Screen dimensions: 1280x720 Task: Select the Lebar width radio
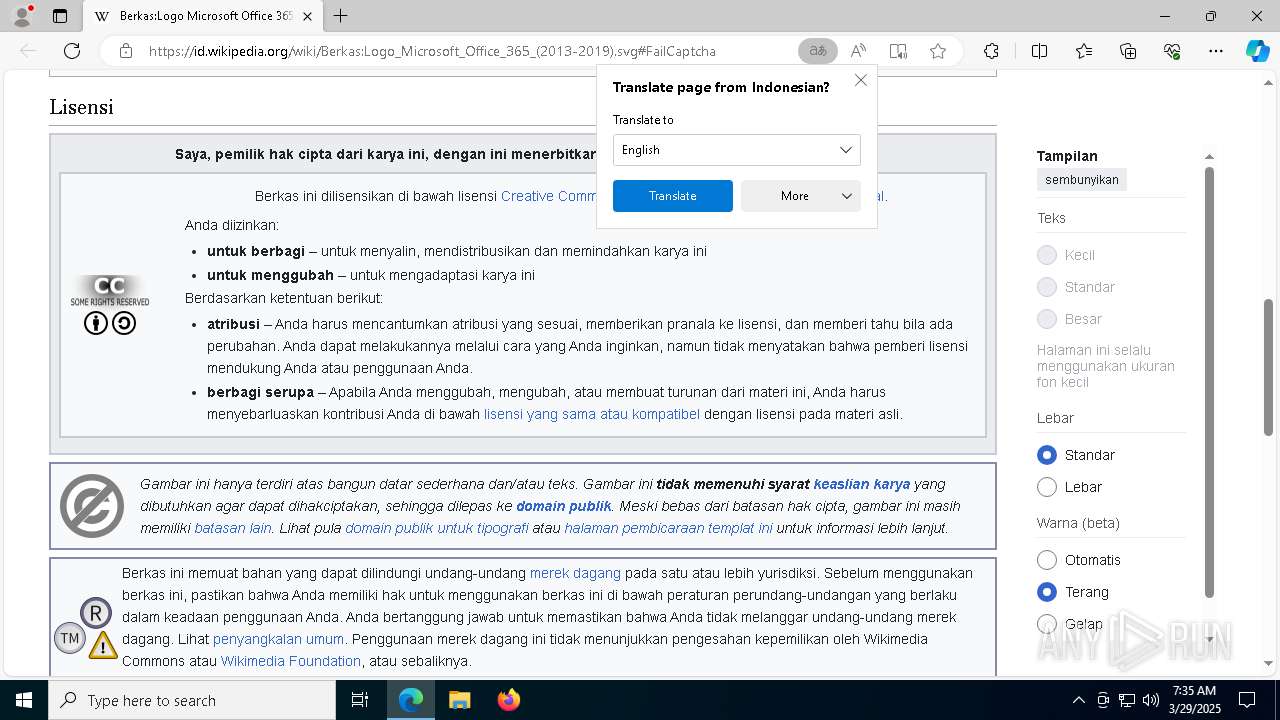pyautogui.click(x=1047, y=487)
